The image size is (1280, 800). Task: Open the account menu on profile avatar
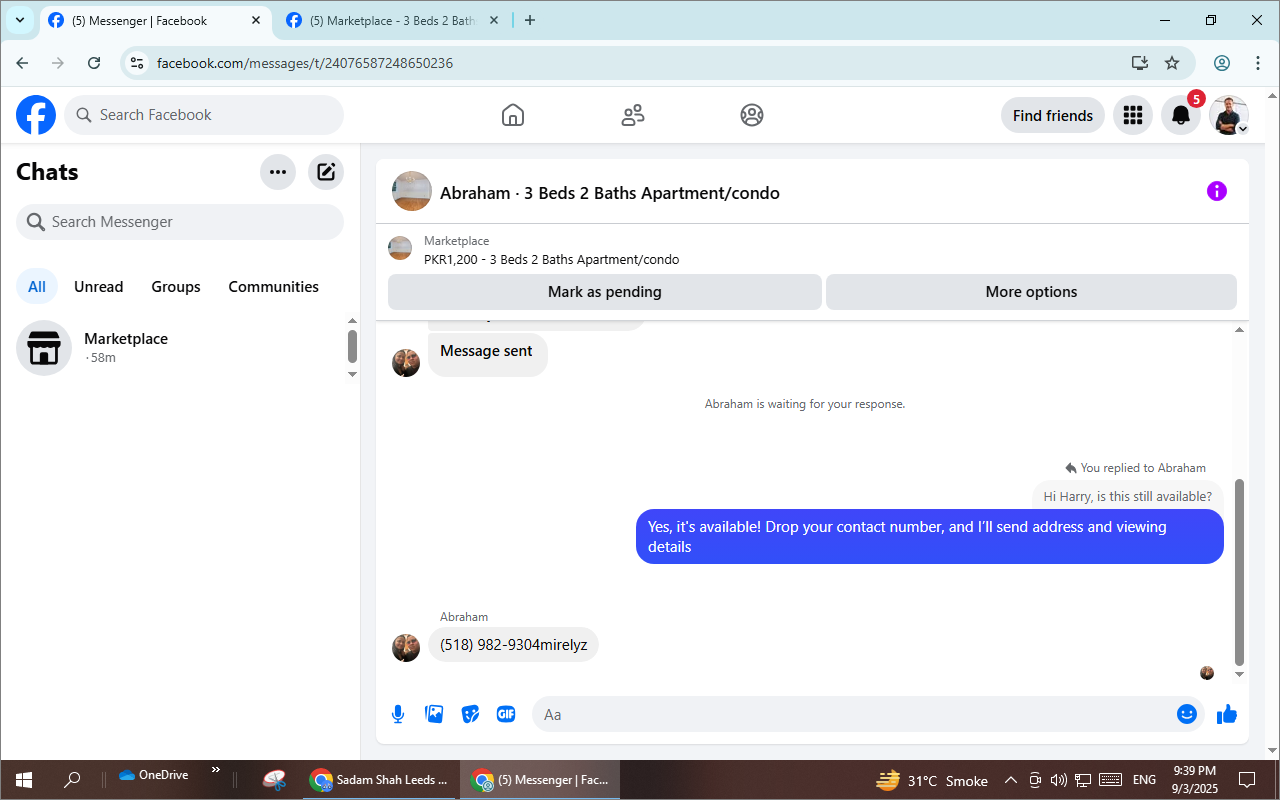click(1229, 115)
